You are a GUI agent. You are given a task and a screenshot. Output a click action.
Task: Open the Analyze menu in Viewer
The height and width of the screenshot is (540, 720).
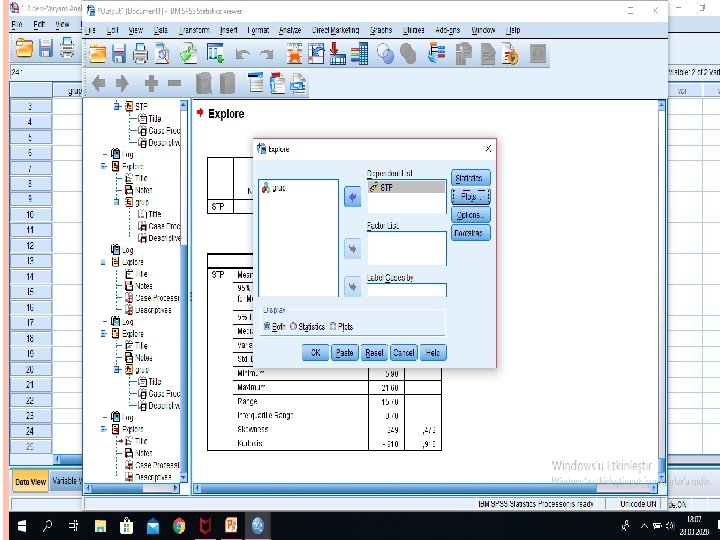point(290,30)
